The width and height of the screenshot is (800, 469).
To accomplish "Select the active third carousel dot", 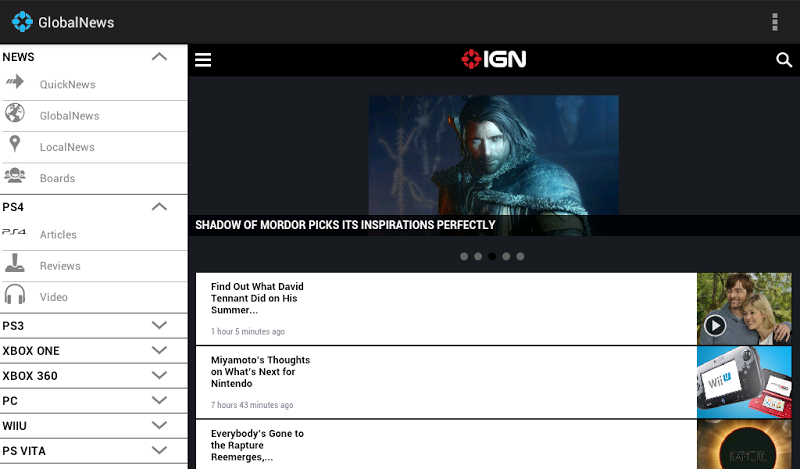I will (492, 256).
